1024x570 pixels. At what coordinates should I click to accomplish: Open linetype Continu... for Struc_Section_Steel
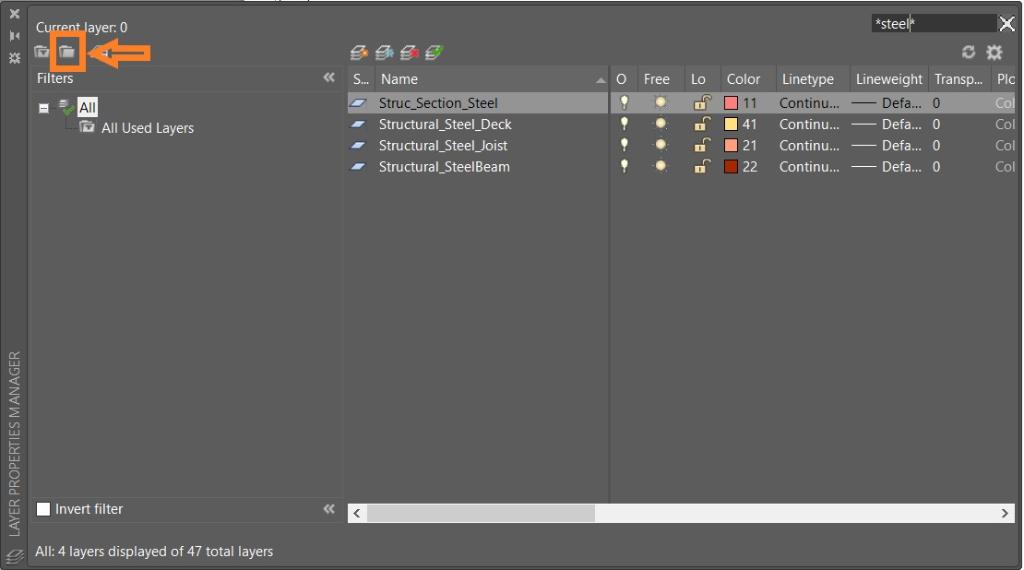point(809,103)
